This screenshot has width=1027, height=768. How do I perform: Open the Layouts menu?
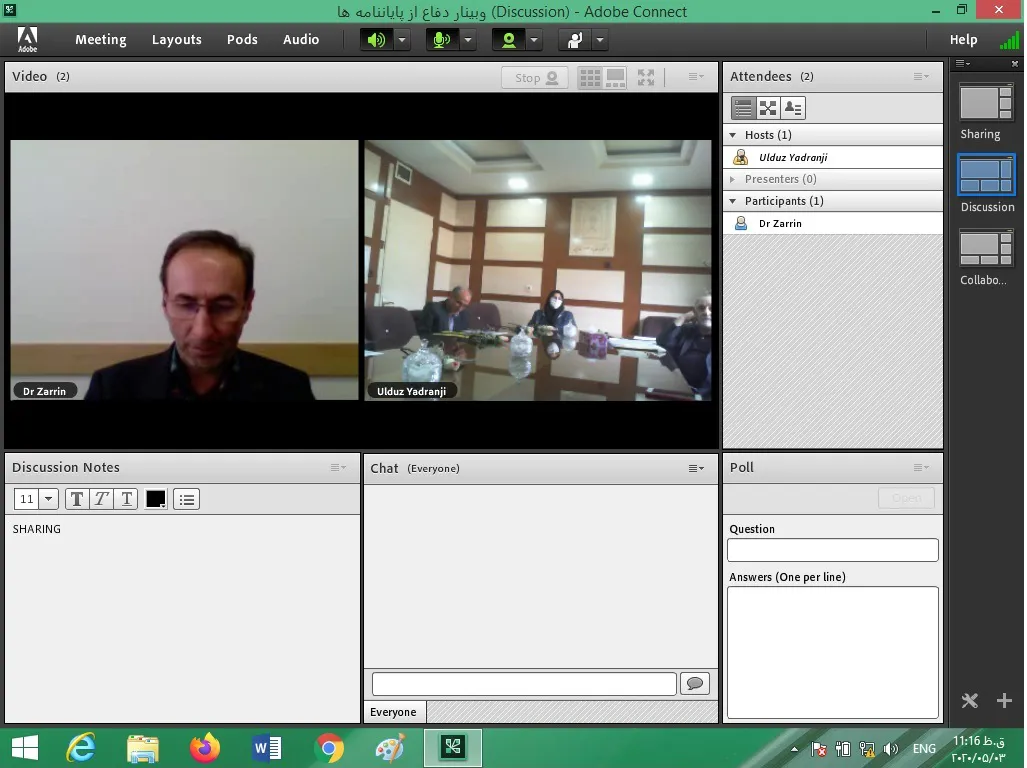coord(176,40)
